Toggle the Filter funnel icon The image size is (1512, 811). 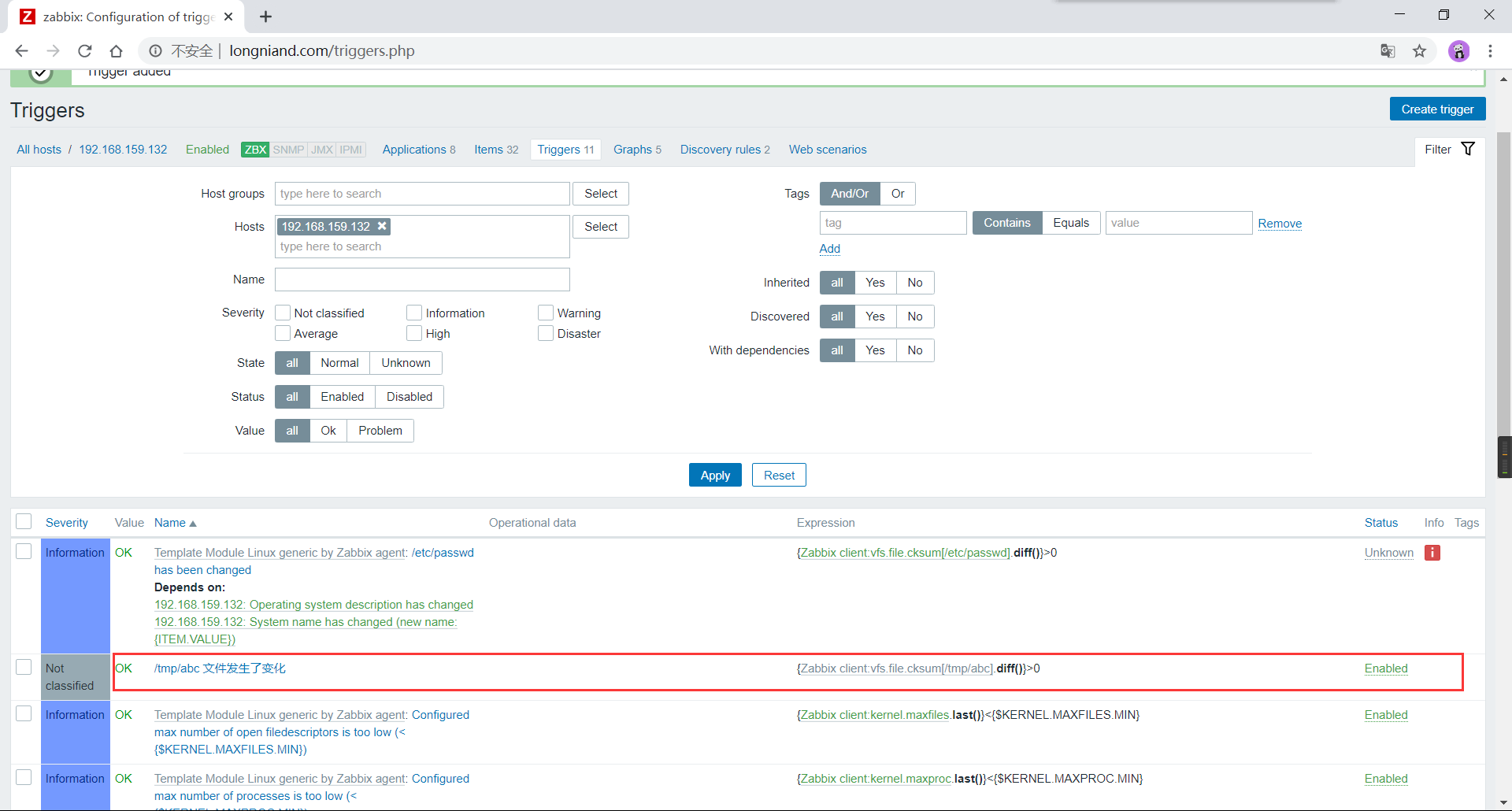pos(1468,149)
